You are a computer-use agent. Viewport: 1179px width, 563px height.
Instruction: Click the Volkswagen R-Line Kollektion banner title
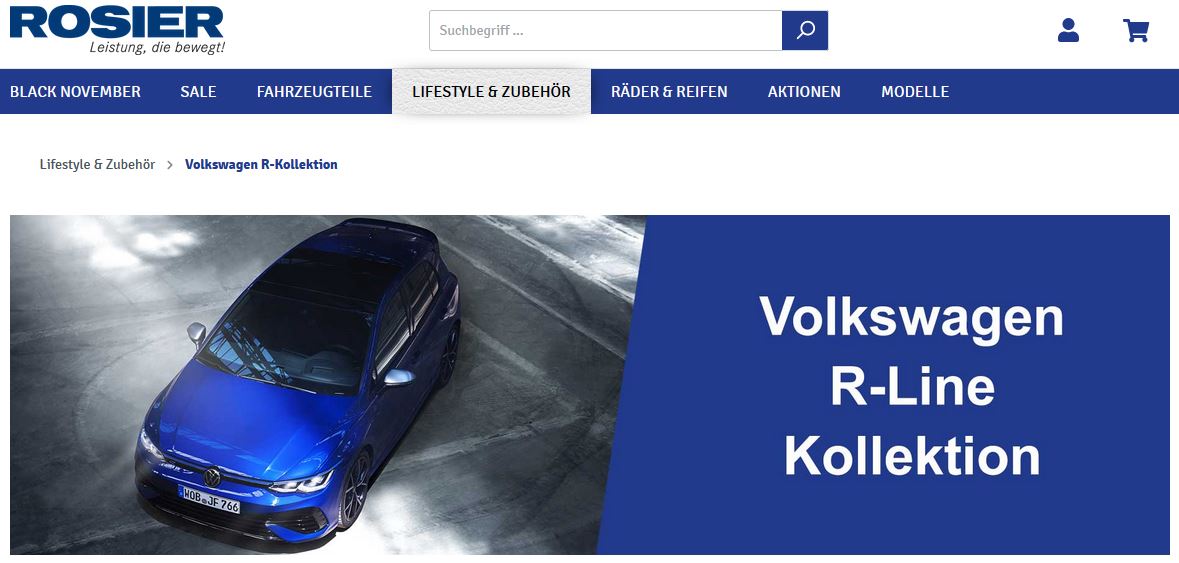[911, 387]
